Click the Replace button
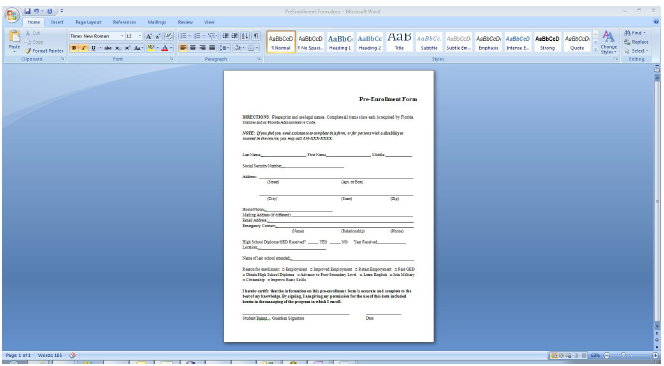The height and width of the screenshot is (366, 664). point(636,42)
